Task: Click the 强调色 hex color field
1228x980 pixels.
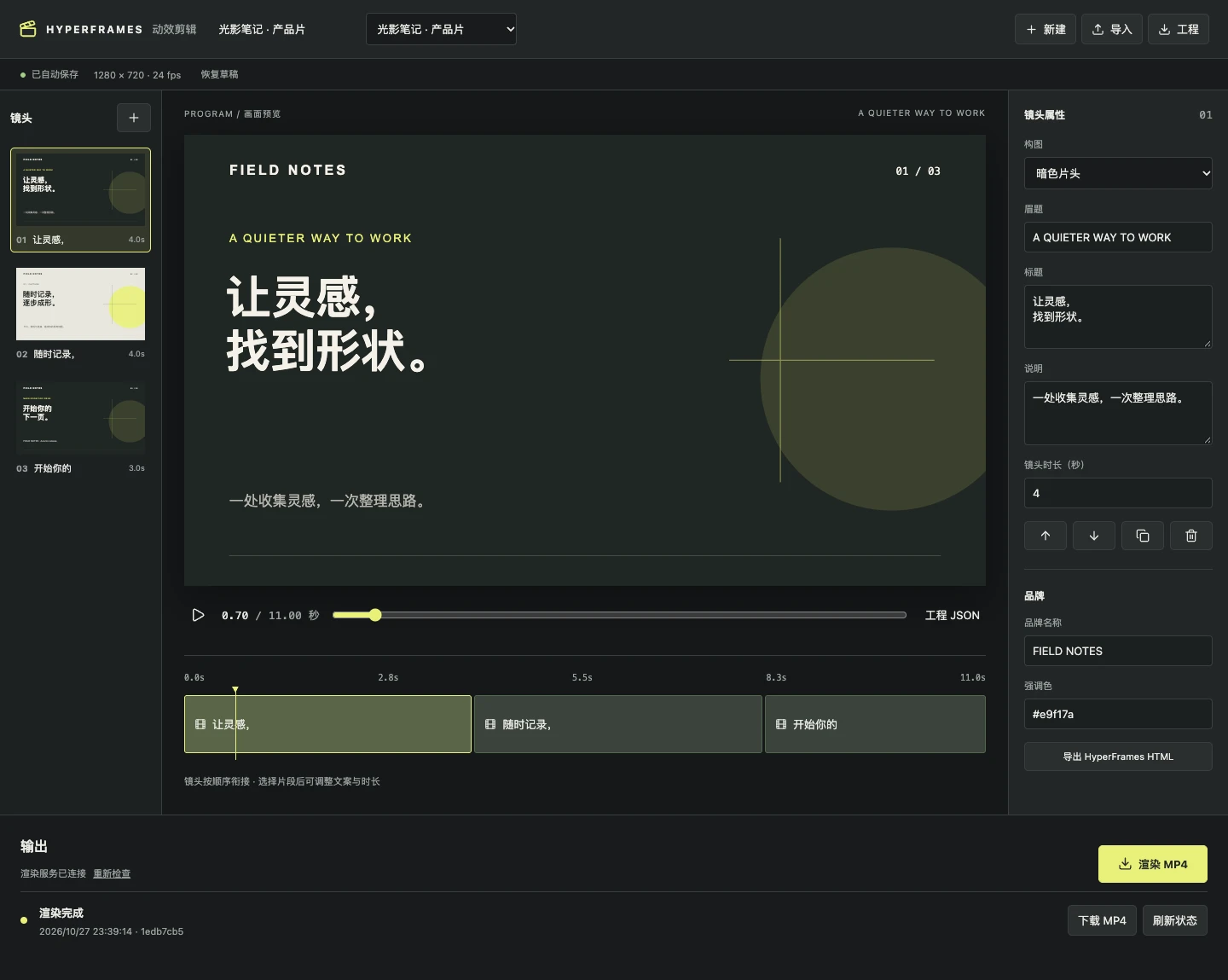Action: tap(1118, 714)
